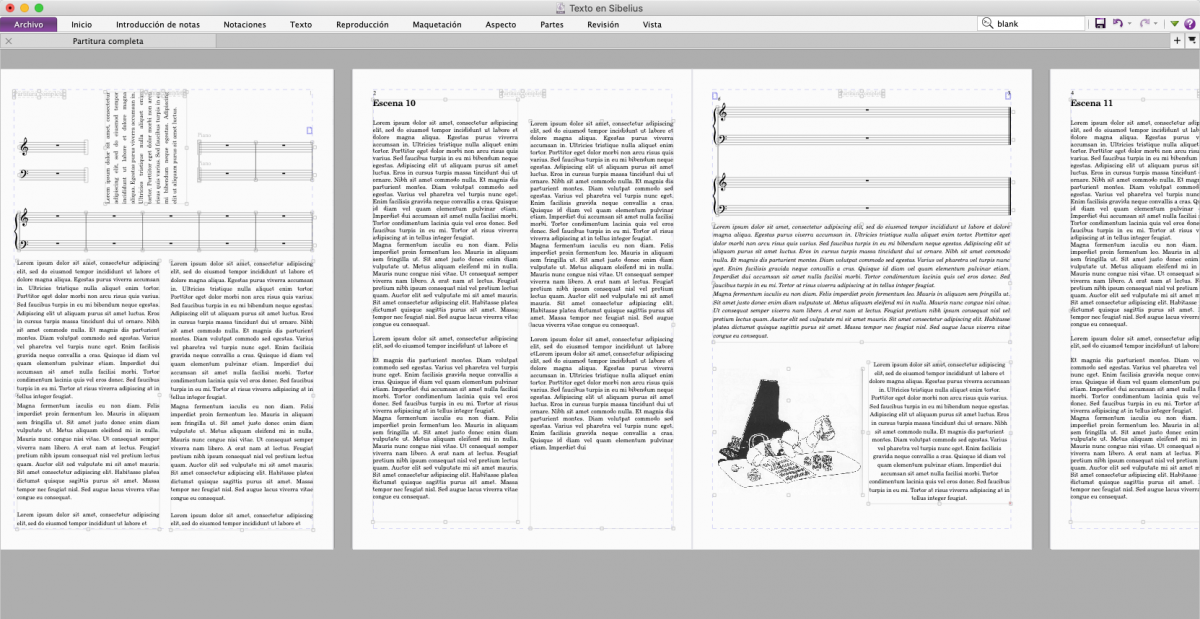Select the 'Escena 10' heading on page two
1200x619 pixels.
(392, 103)
